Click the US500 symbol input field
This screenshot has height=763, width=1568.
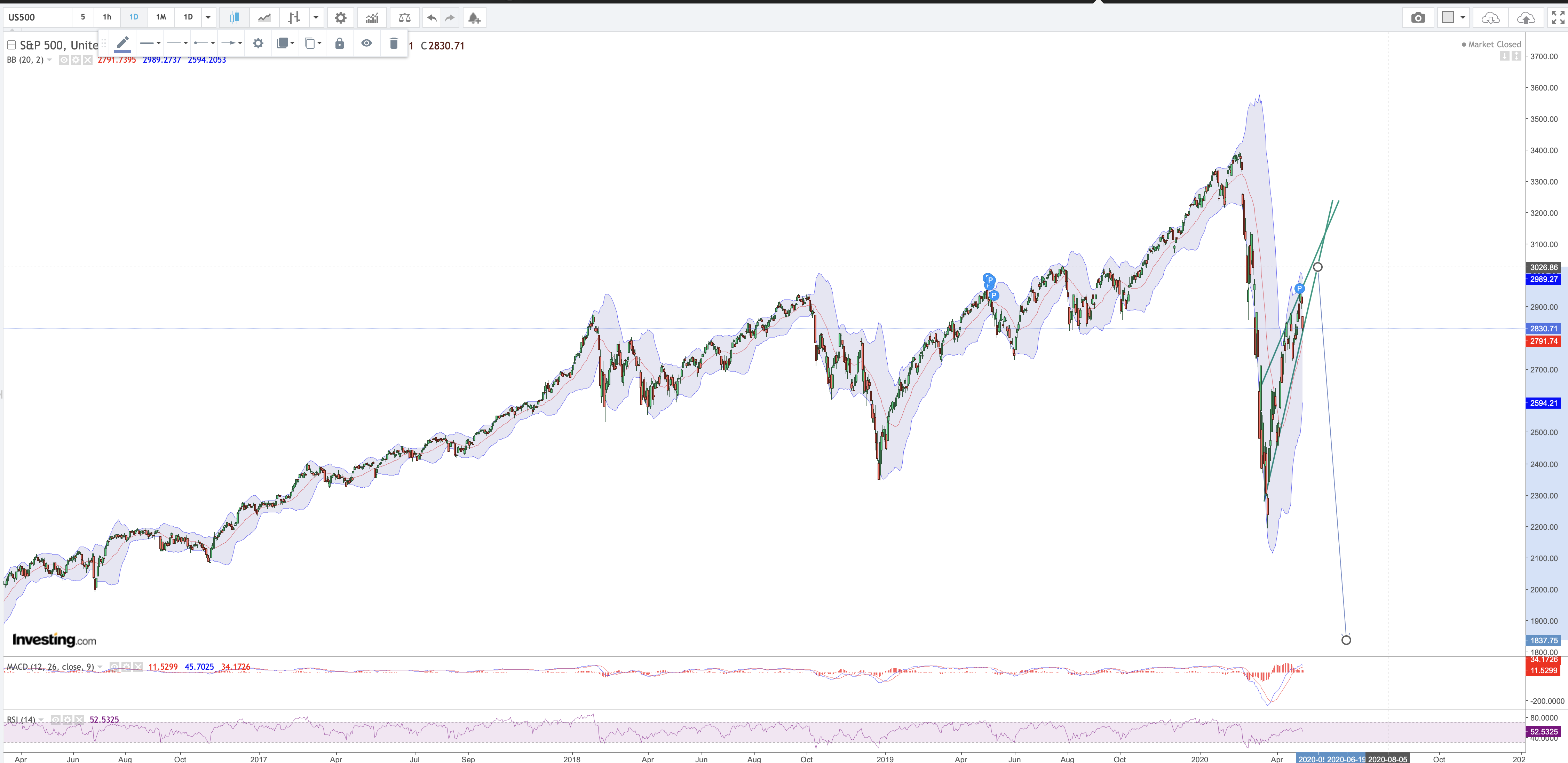(37, 17)
